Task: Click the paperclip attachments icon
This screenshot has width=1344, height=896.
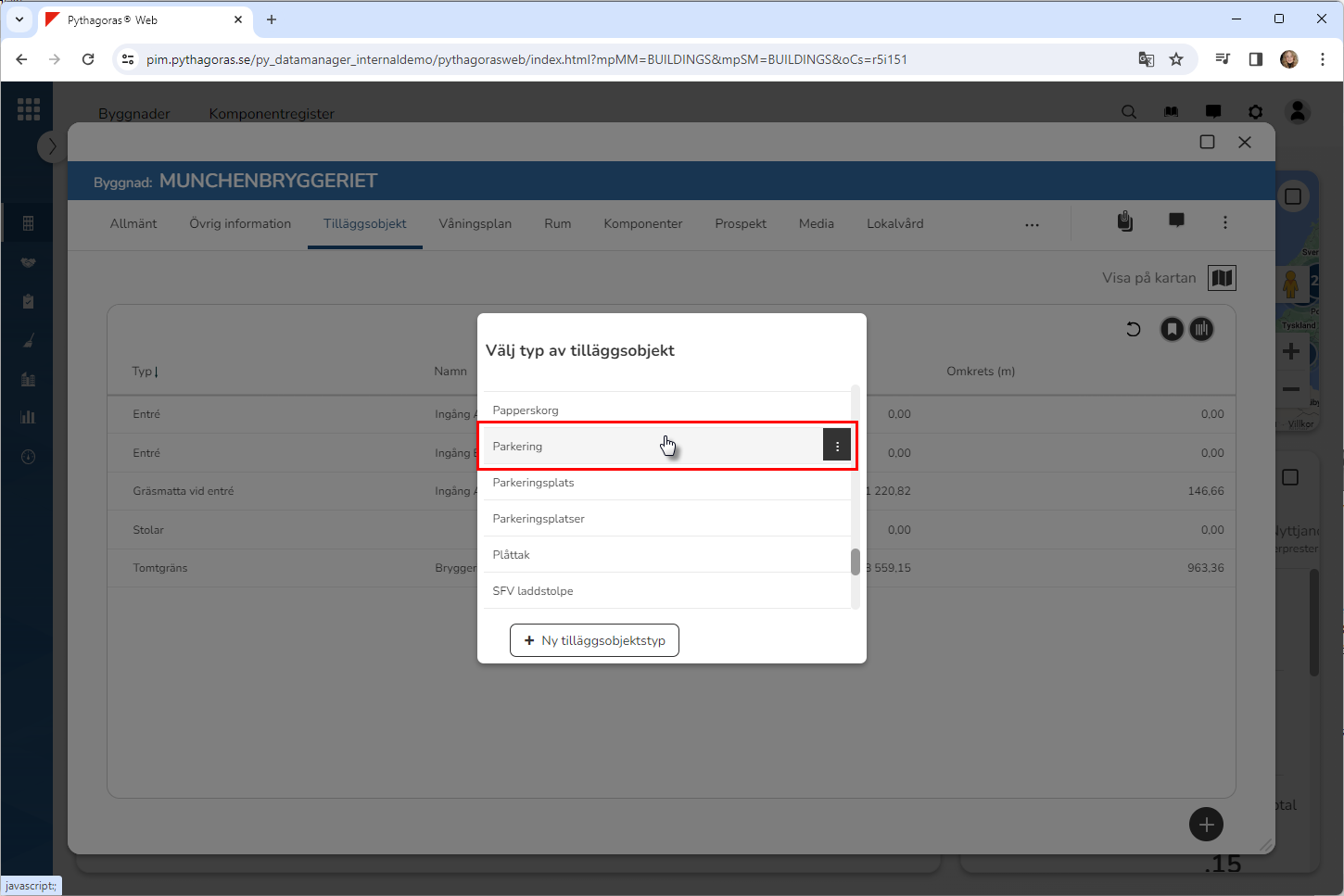Action: [1124, 221]
